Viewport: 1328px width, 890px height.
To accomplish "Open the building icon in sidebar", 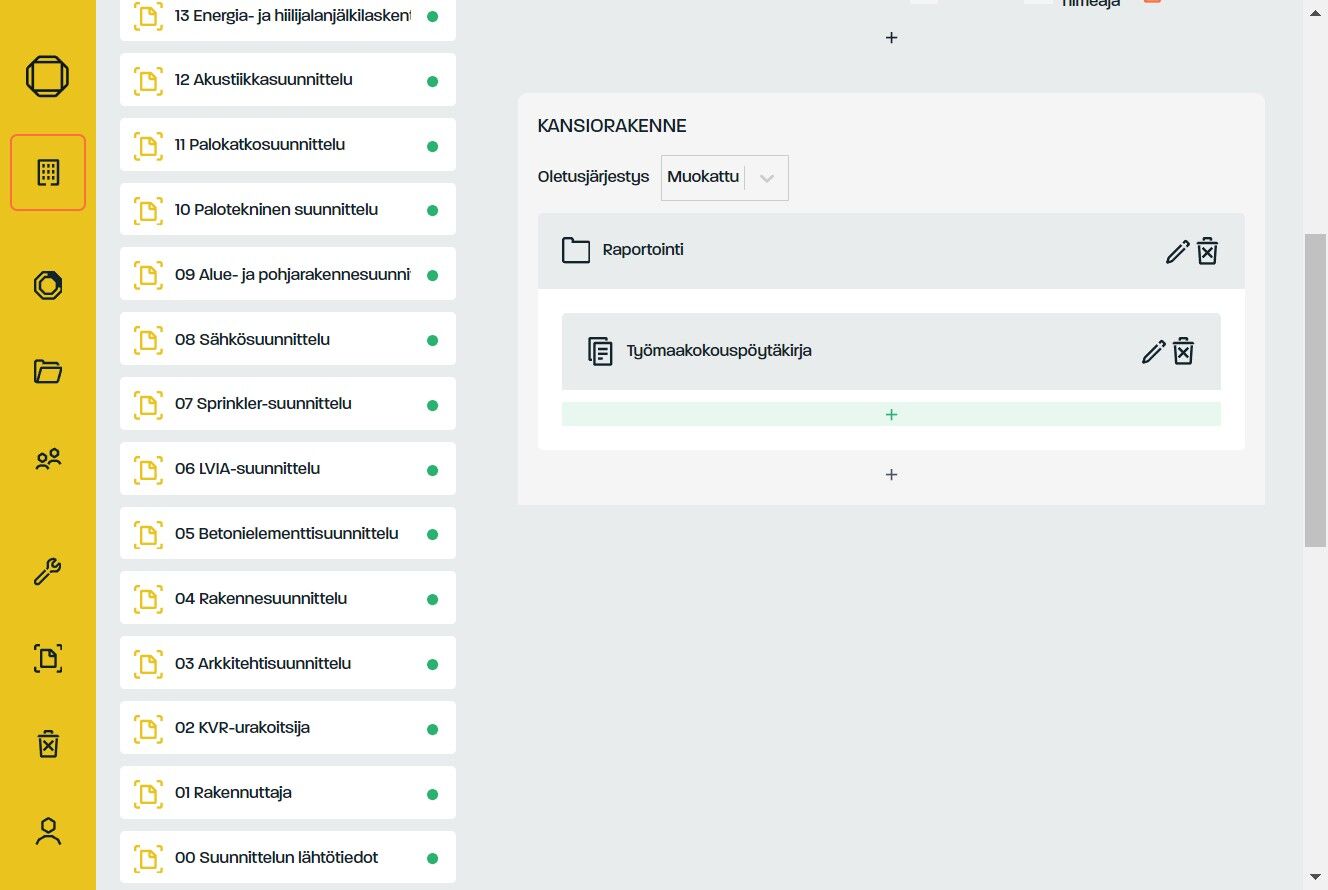I will (x=48, y=172).
